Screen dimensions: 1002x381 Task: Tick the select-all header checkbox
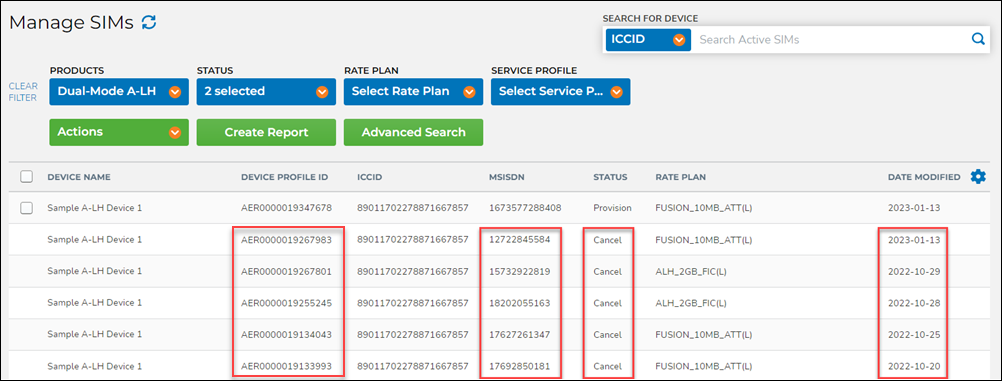coord(26,177)
